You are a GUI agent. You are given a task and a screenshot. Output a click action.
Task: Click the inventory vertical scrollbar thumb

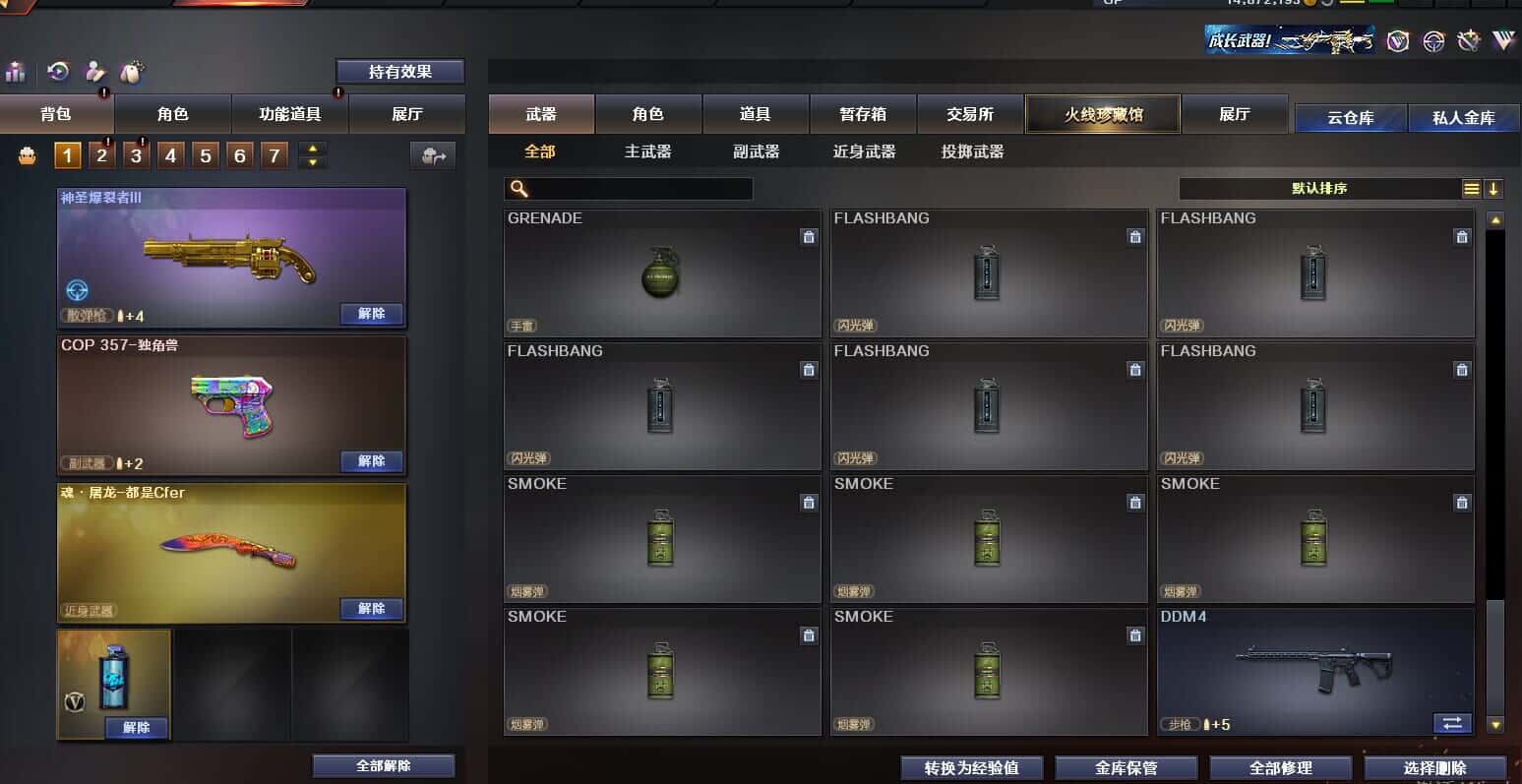coord(1495,656)
